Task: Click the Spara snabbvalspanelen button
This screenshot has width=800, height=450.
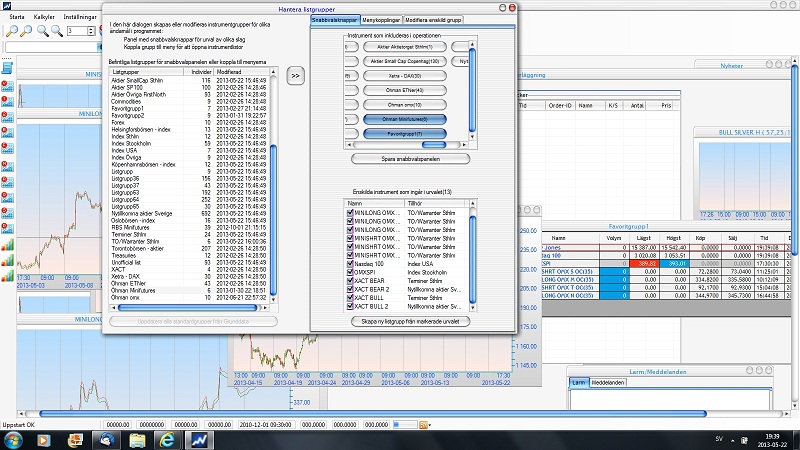Action: [410, 158]
